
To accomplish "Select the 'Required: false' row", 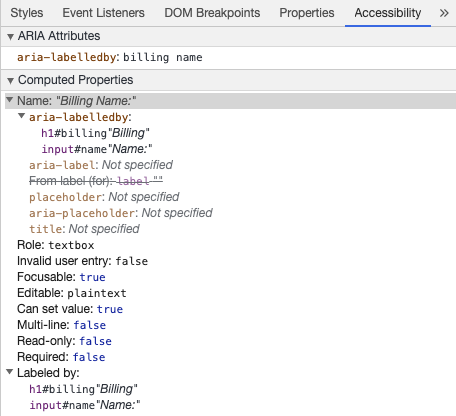I will (x=61, y=357).
